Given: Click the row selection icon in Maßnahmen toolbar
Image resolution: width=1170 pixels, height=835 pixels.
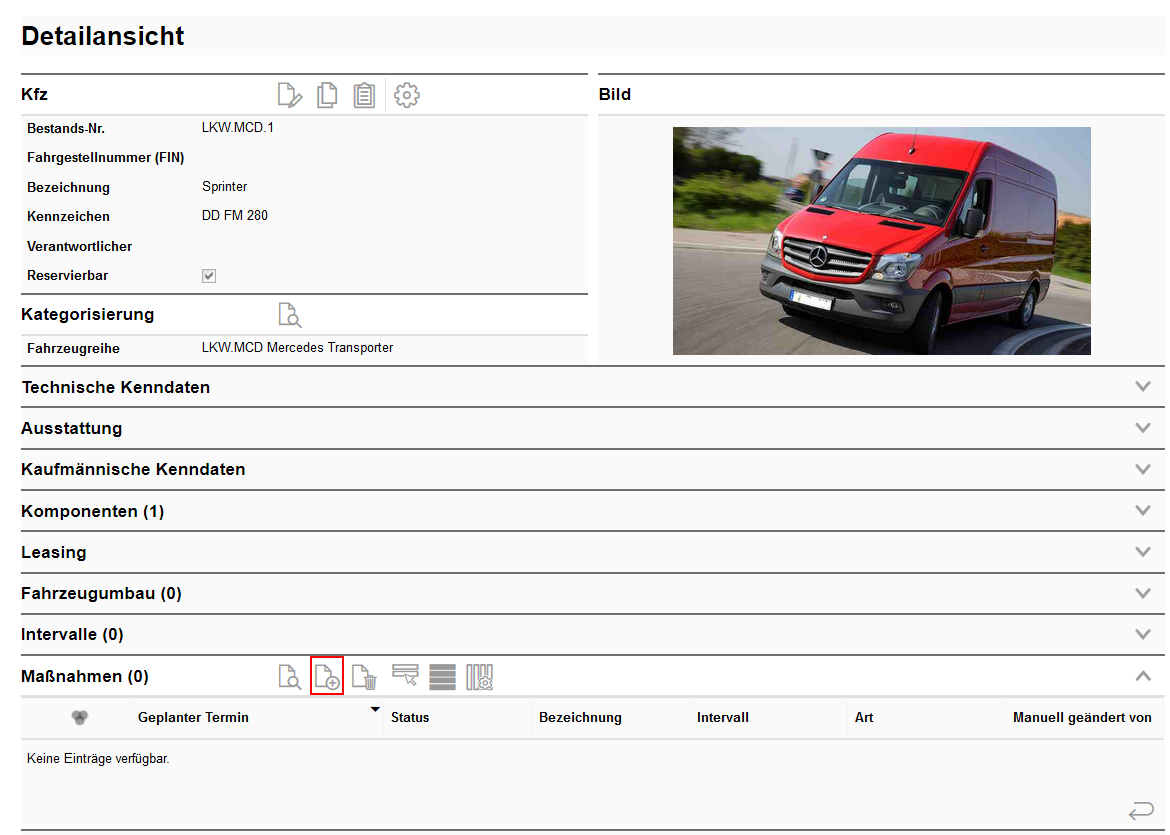Looking at the screenshot, I should (x=405, y=677).
